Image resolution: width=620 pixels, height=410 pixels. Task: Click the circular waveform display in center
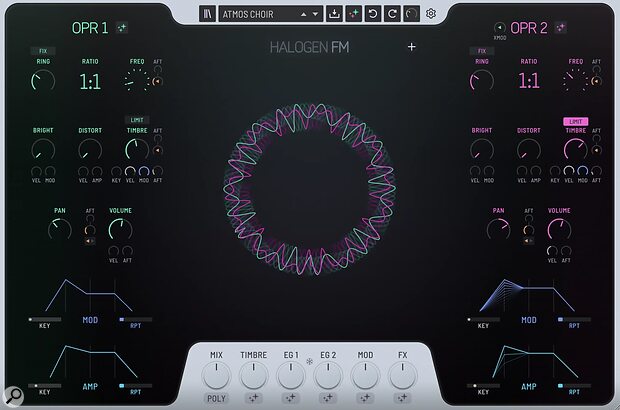pyautogui.click(x=310, y=189)
